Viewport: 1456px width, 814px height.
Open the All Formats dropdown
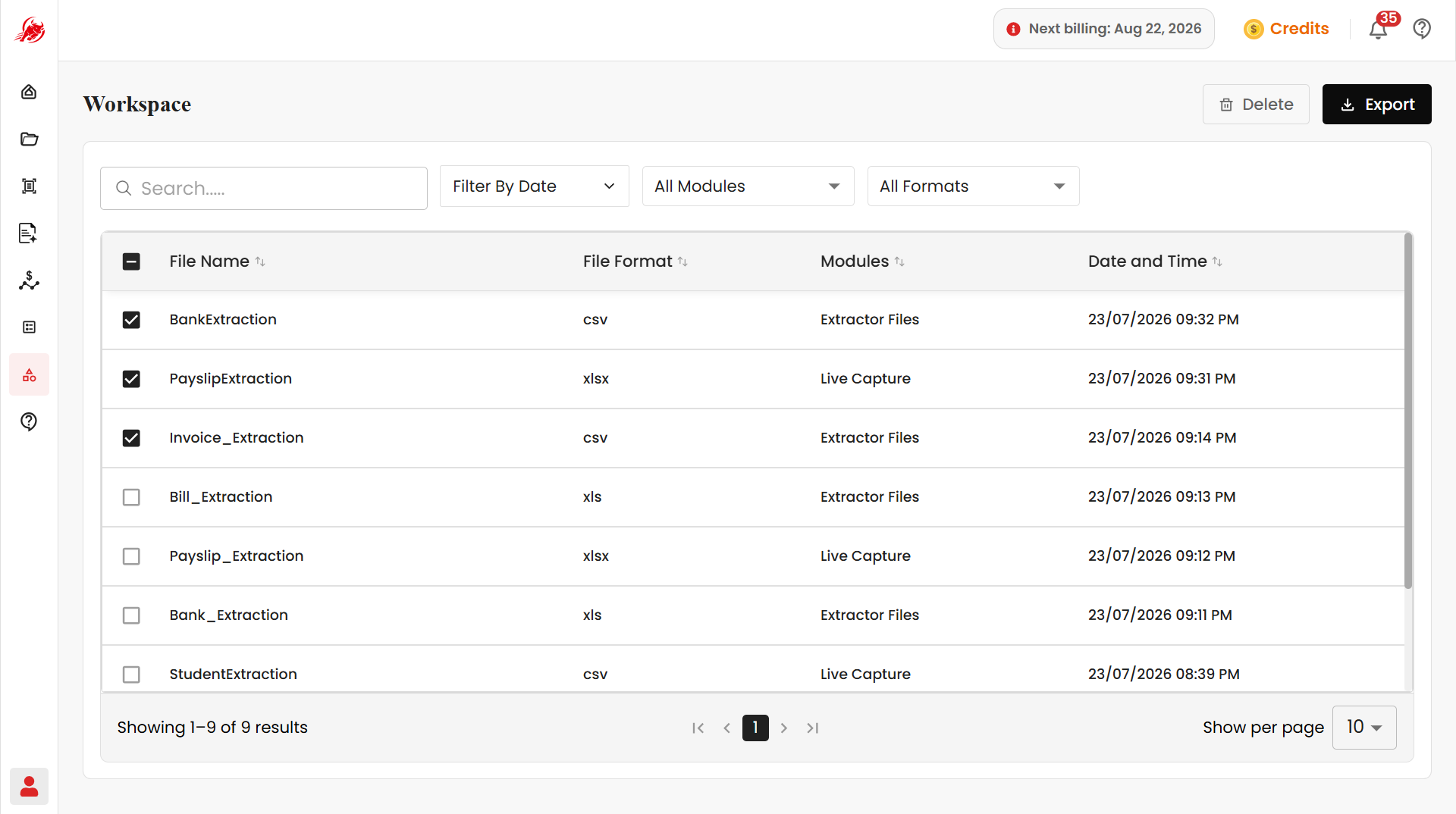coord(973,186)
